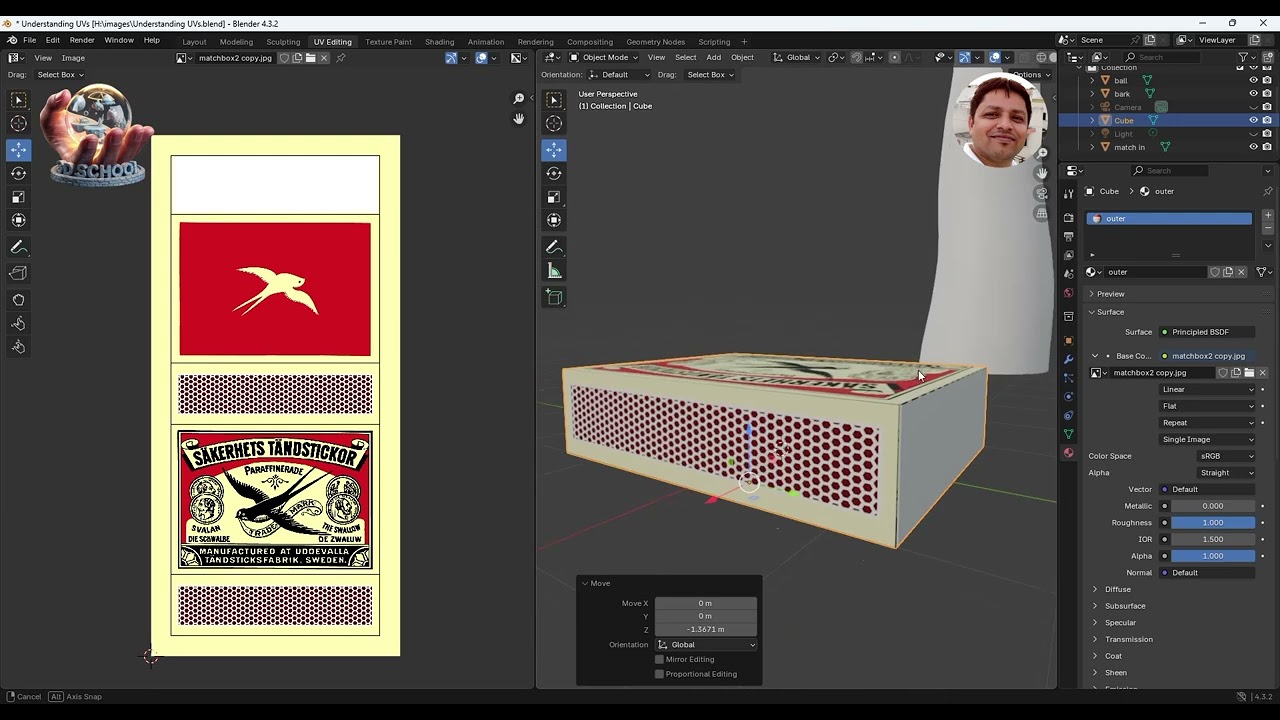Open the Material properties tab
Image resolution: width=1280 pixels, height=720 pixels.
click(1068, 453)
